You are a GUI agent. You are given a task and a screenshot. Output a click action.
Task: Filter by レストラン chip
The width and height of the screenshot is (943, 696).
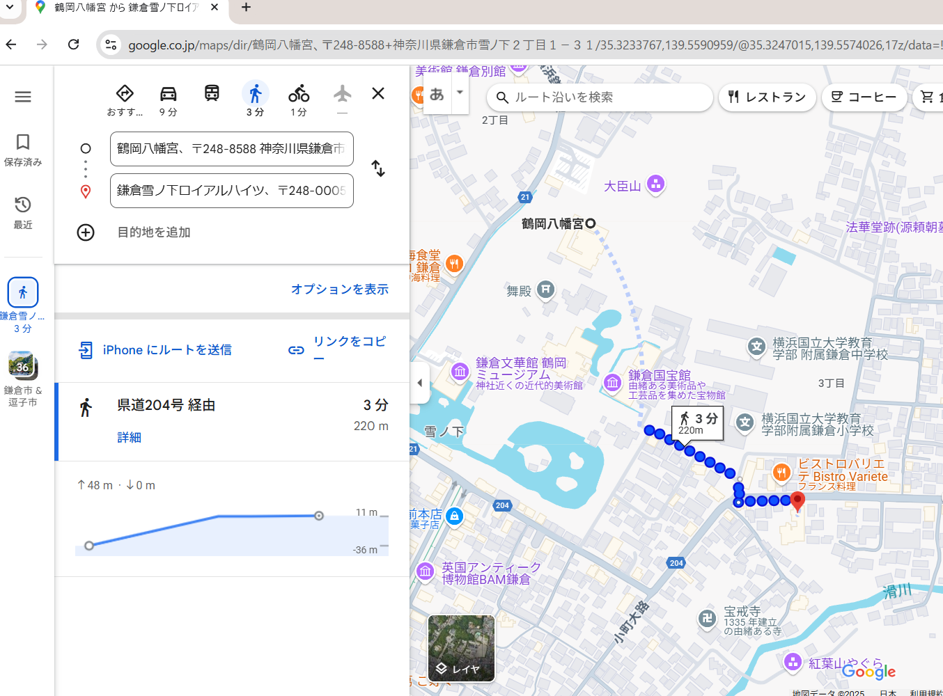coord(767,97)
